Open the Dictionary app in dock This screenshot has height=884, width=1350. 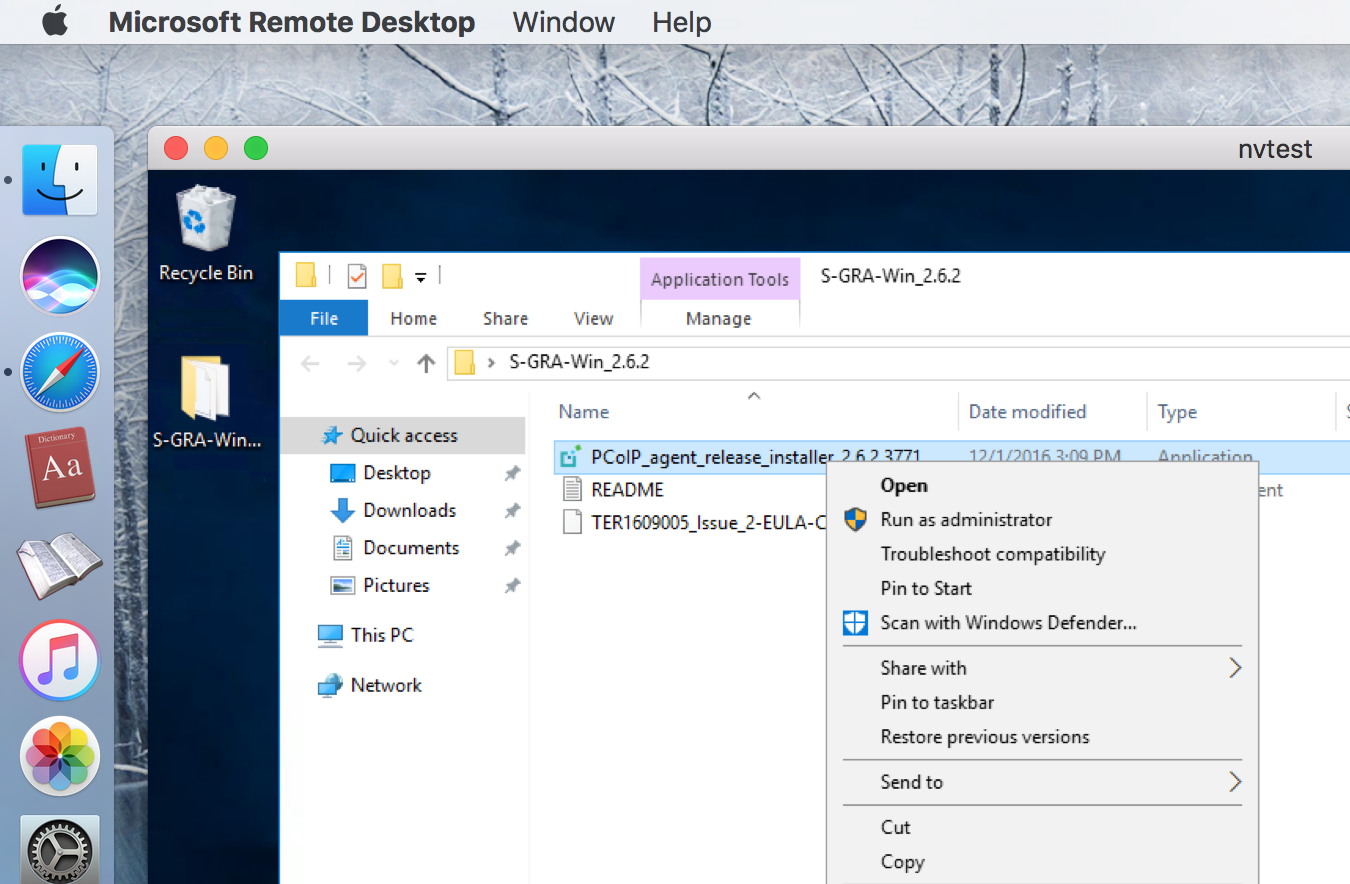(x=59, y=467)
